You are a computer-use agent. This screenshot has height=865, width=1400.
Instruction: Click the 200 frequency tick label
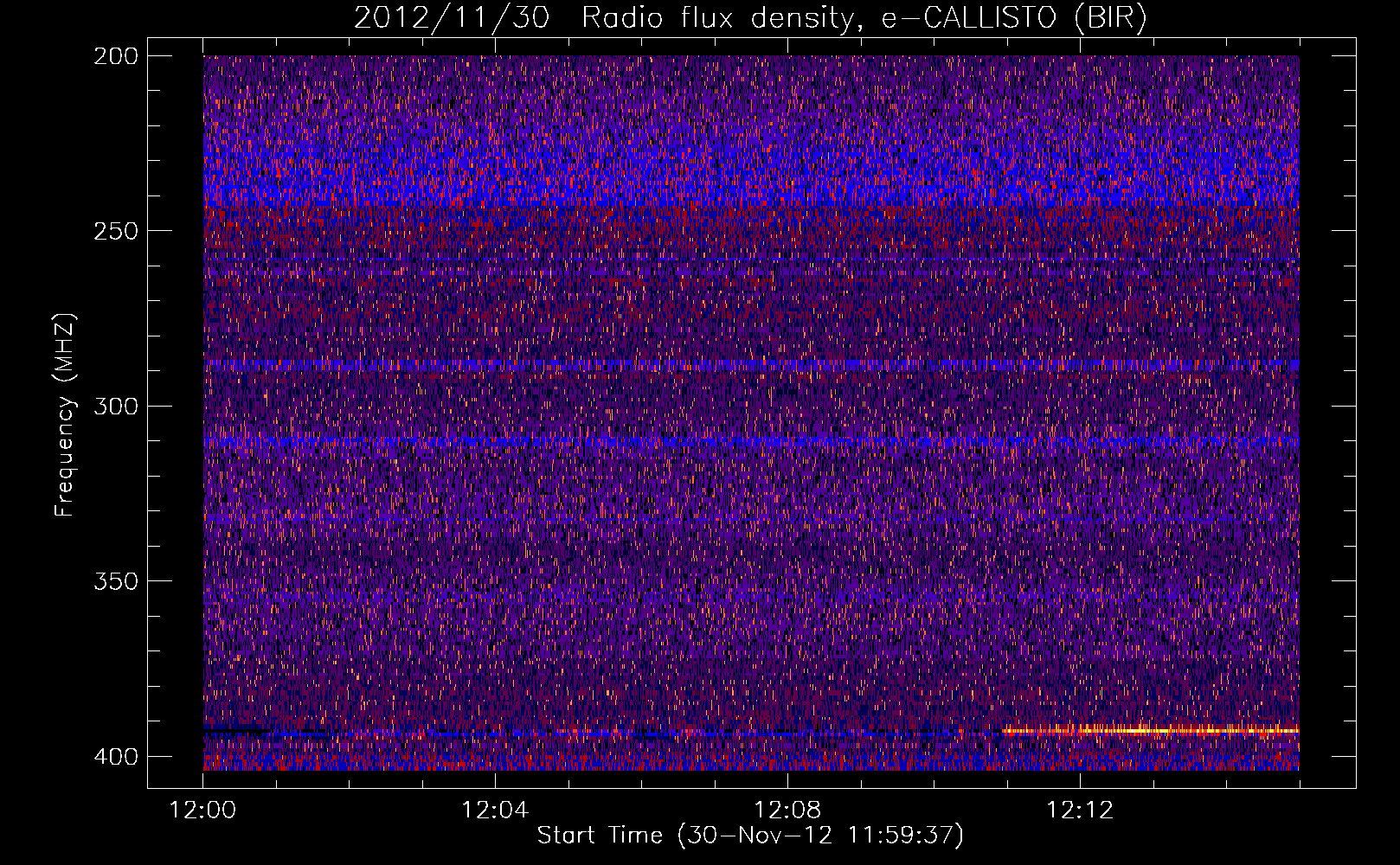115,56
